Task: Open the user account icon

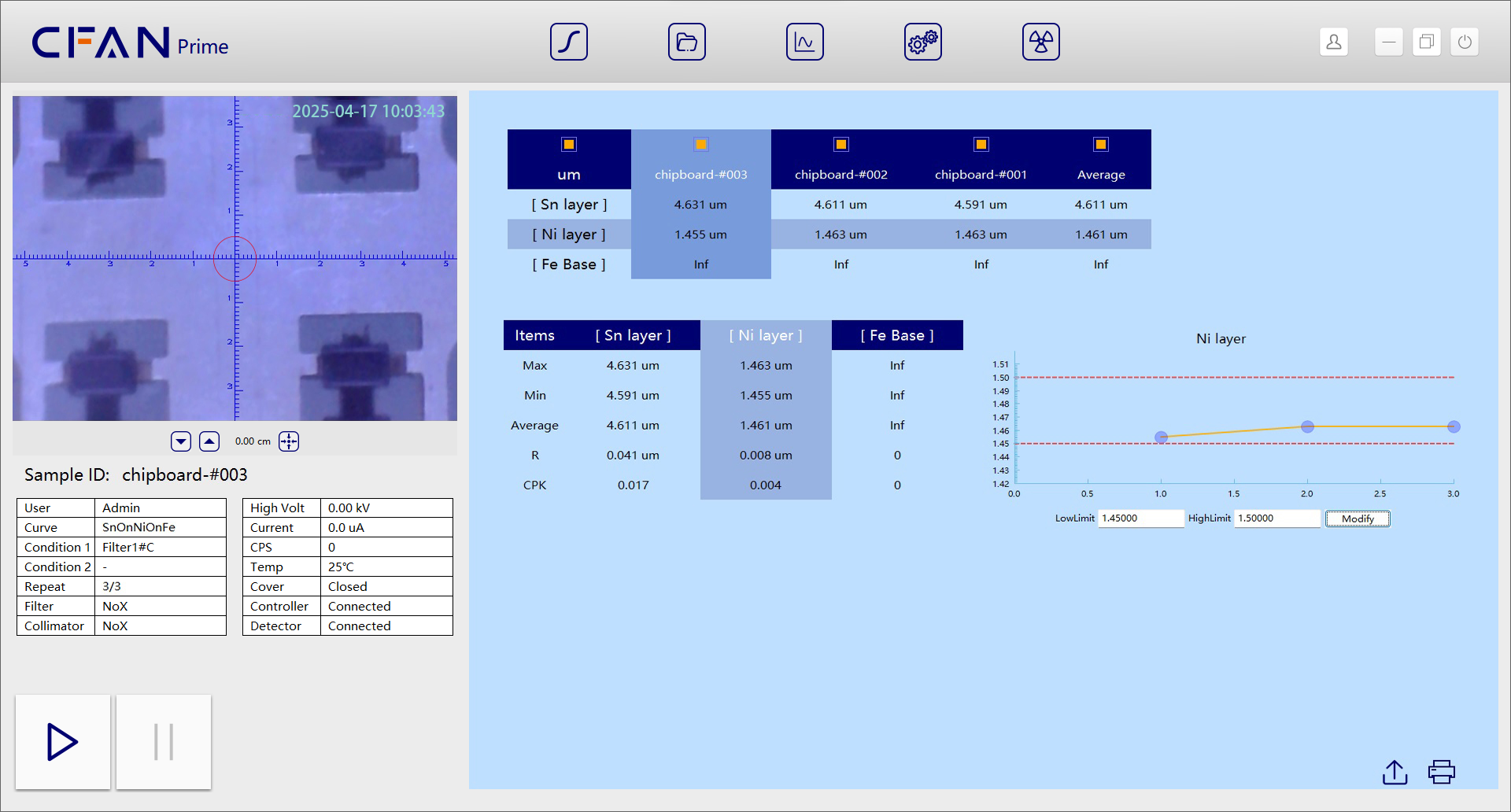Action: [1333, 42]
